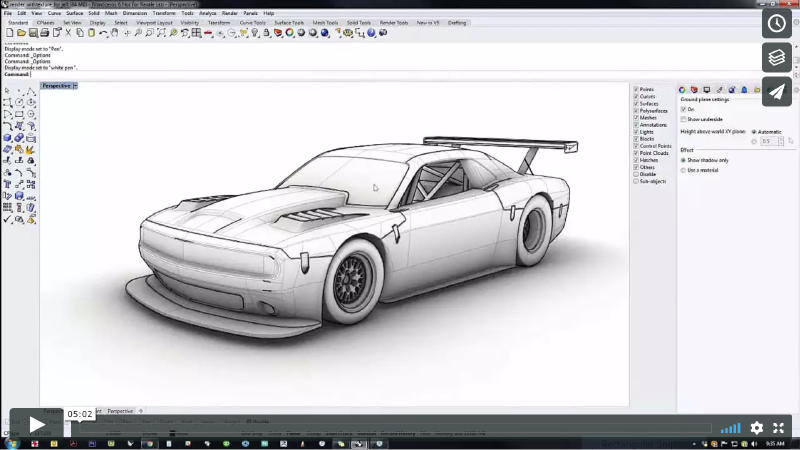Enable the Show underside checkbox
Viewport: 800px width, 450px height.
pos(683,119)
